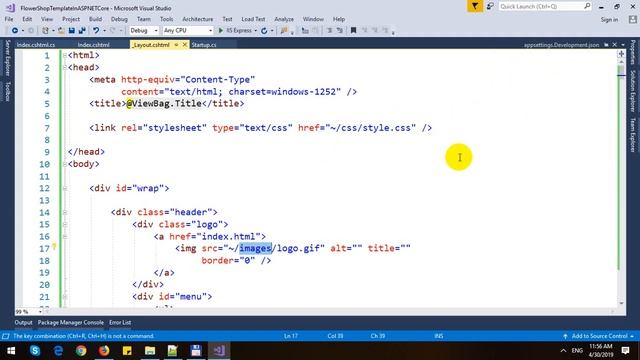
Task: Click the notifications flag icon
Action: pyautogui.click(x=475, y=7)
